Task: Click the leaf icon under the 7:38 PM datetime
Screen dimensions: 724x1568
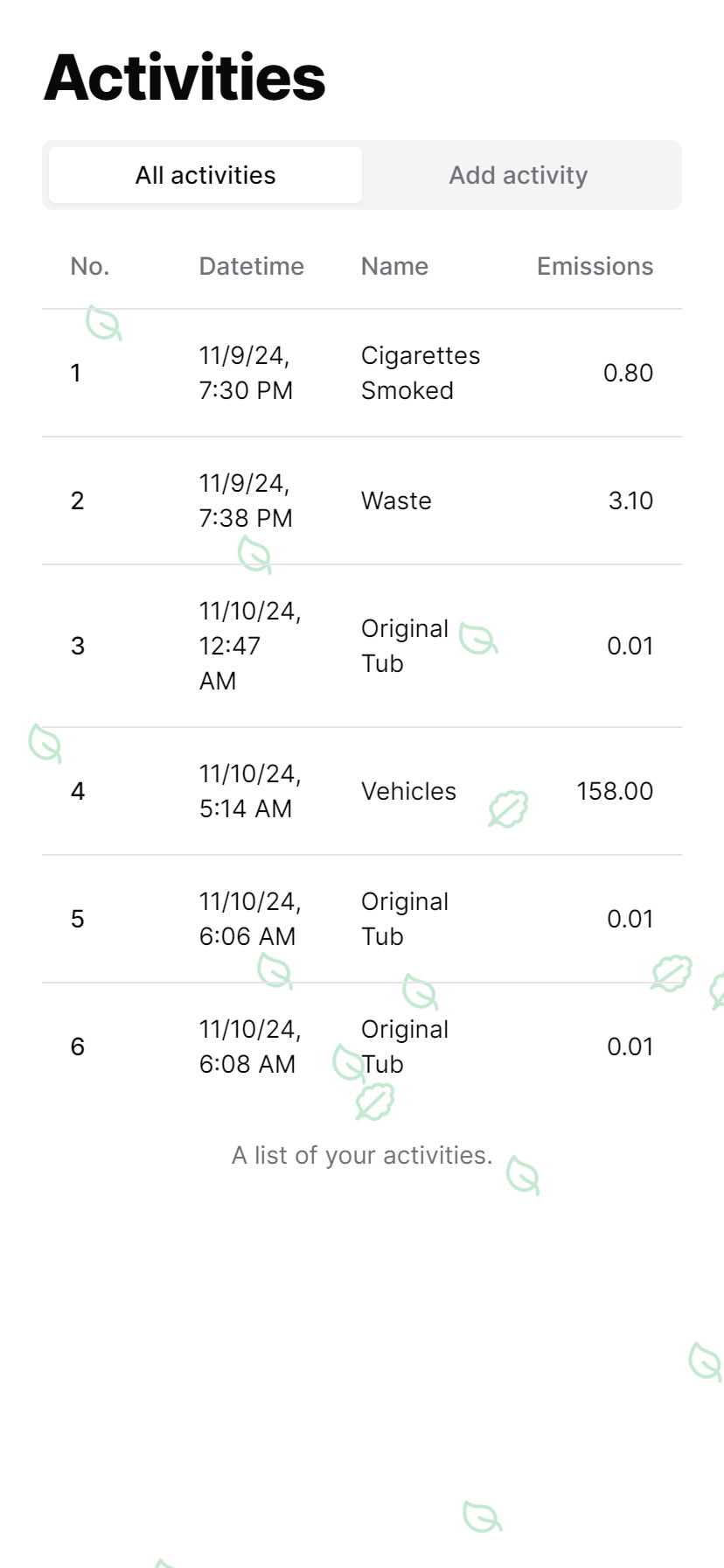Action: click(x=254, y=555)
